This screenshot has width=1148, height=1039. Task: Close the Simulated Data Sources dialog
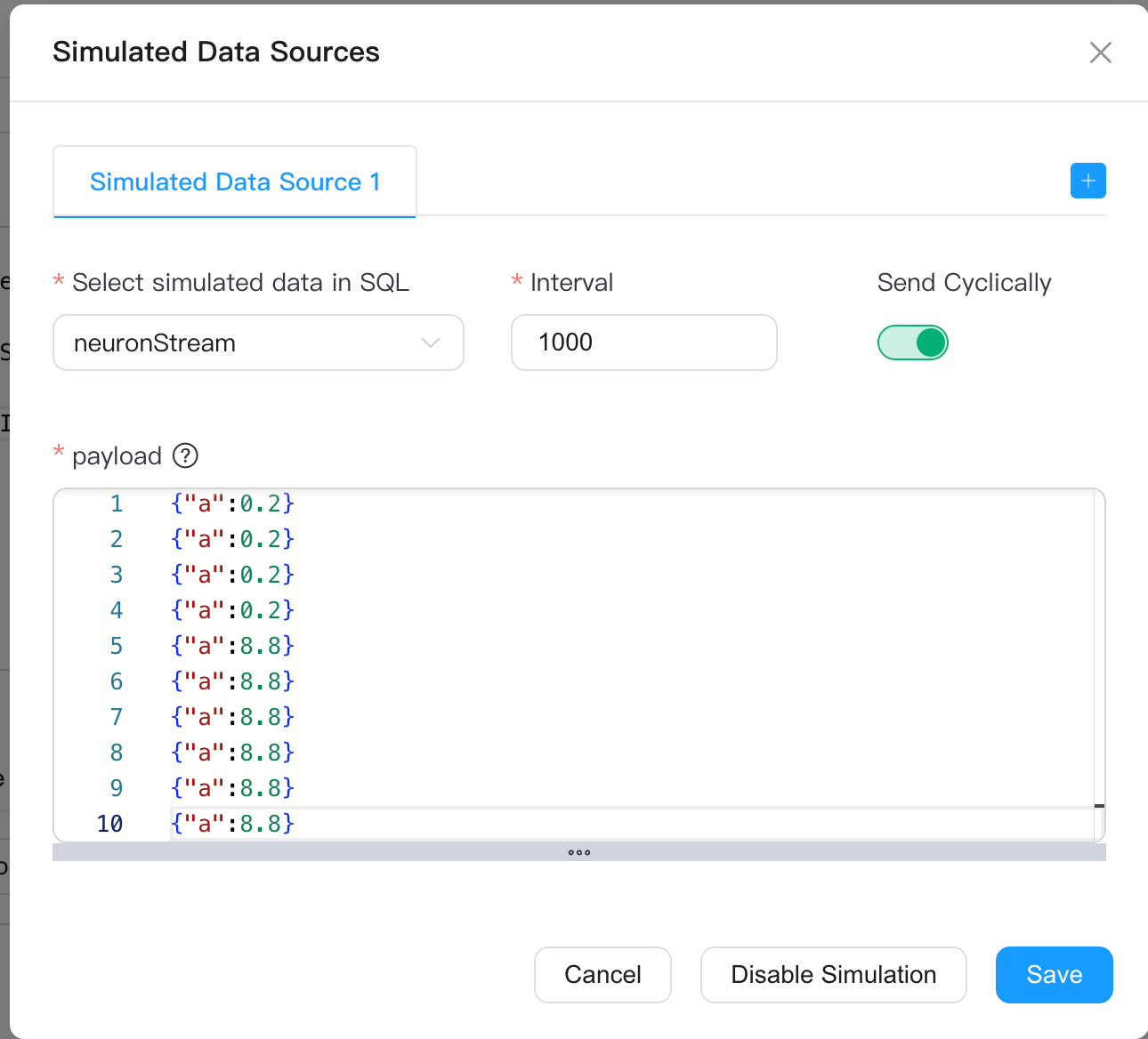(1100, 52)
